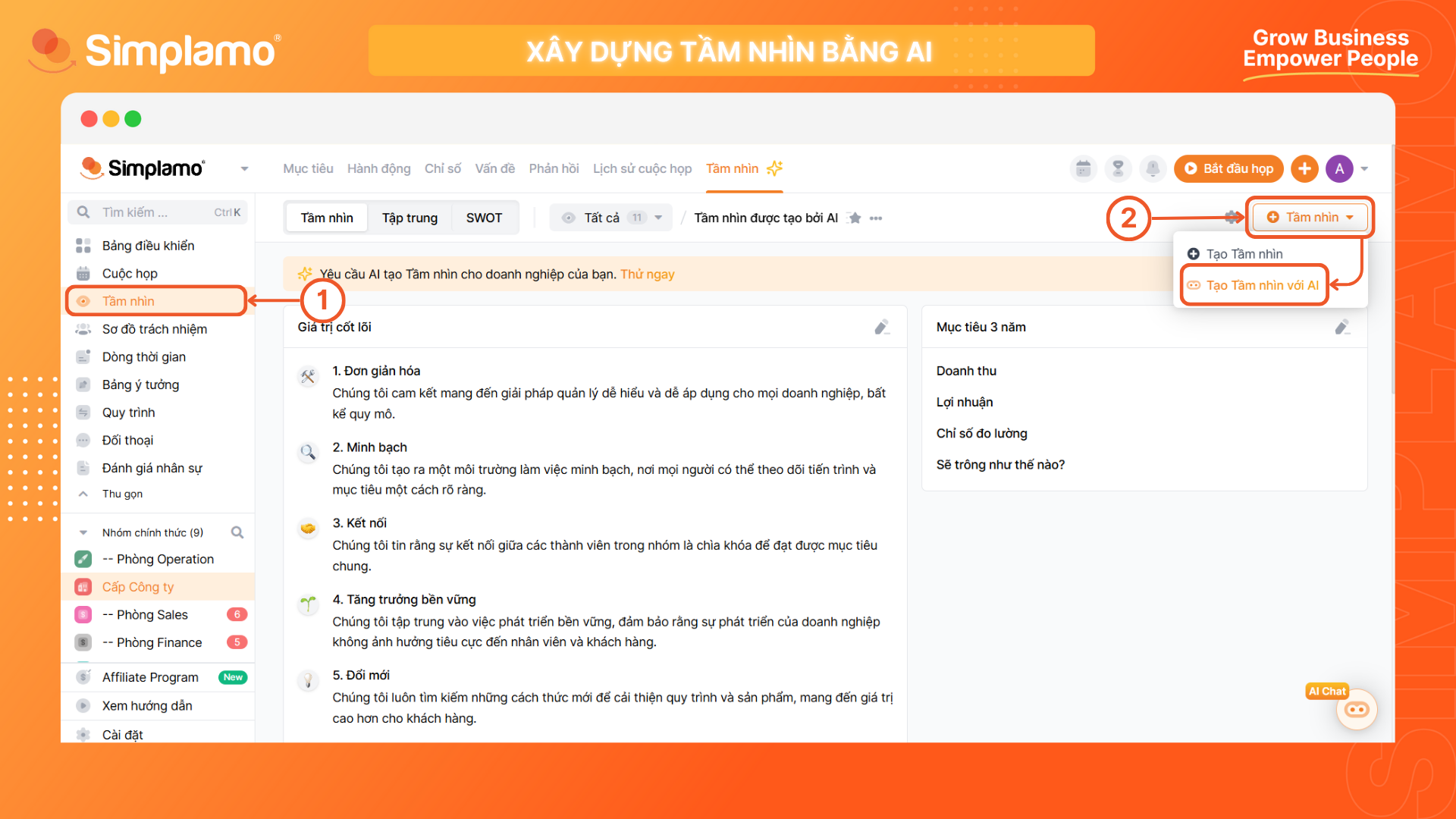Select the Tập trung sub-tab
The width and height of the screenshot is (1456, 819).
(x=409, y=218)
